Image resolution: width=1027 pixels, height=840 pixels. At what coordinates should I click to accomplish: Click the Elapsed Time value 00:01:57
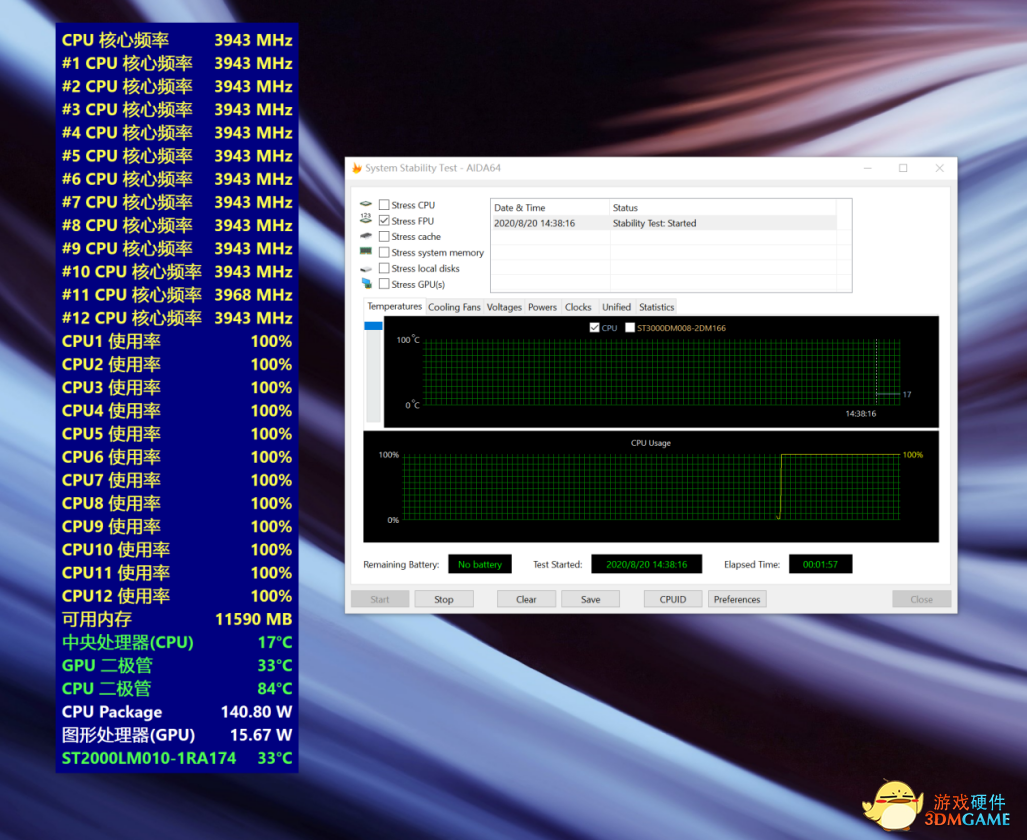pos(820,564)
